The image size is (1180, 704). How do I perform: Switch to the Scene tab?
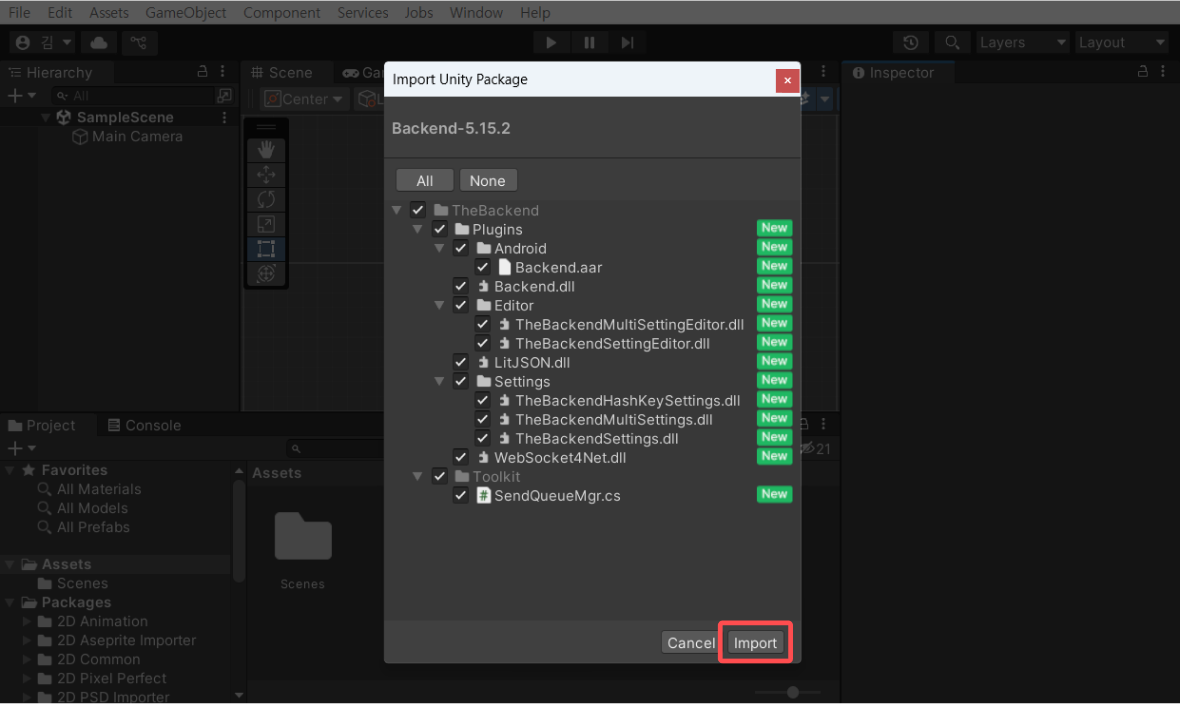(x=283, y=72)
